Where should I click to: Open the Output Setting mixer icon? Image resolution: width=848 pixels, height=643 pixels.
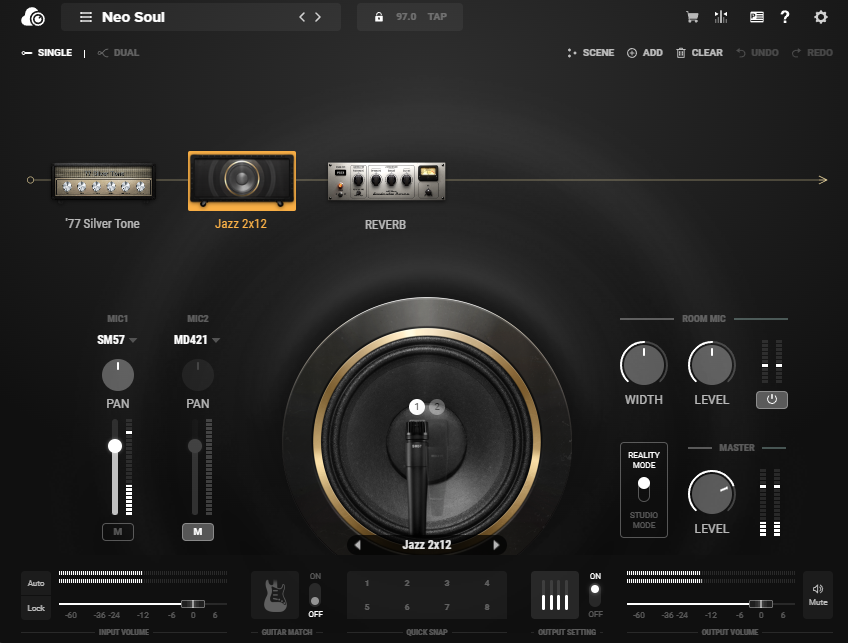coord(555,595)
